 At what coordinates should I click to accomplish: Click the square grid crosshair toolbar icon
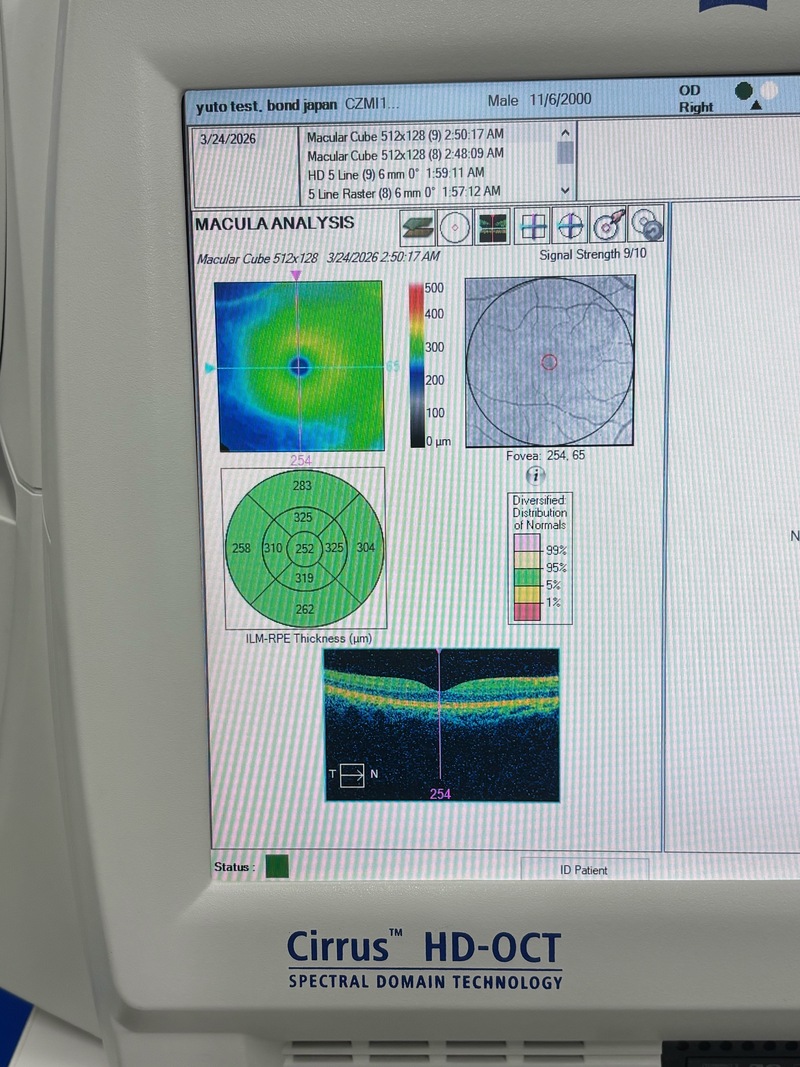tap(532, 228)
